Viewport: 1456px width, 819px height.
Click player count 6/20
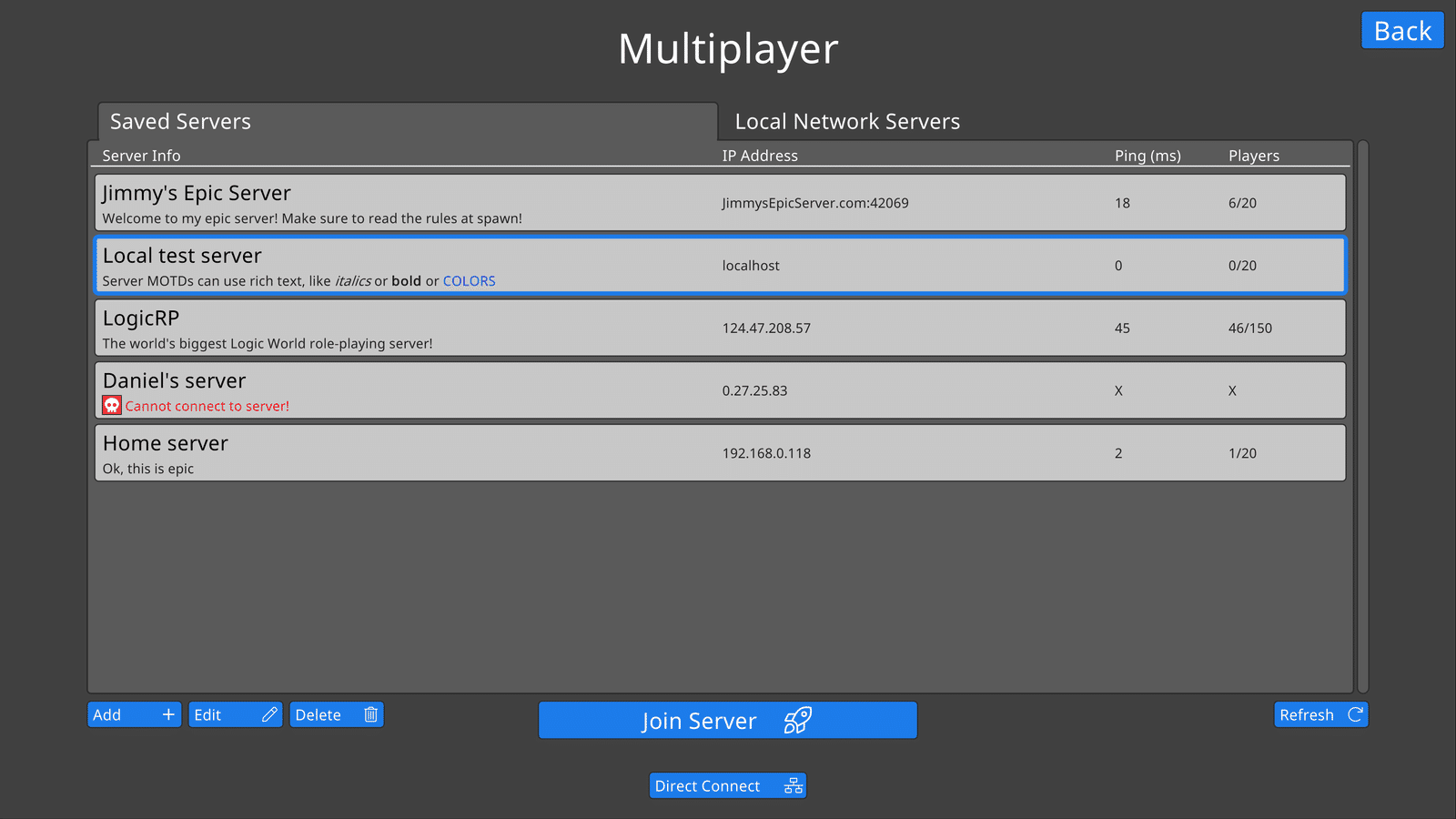[1242, 203]
